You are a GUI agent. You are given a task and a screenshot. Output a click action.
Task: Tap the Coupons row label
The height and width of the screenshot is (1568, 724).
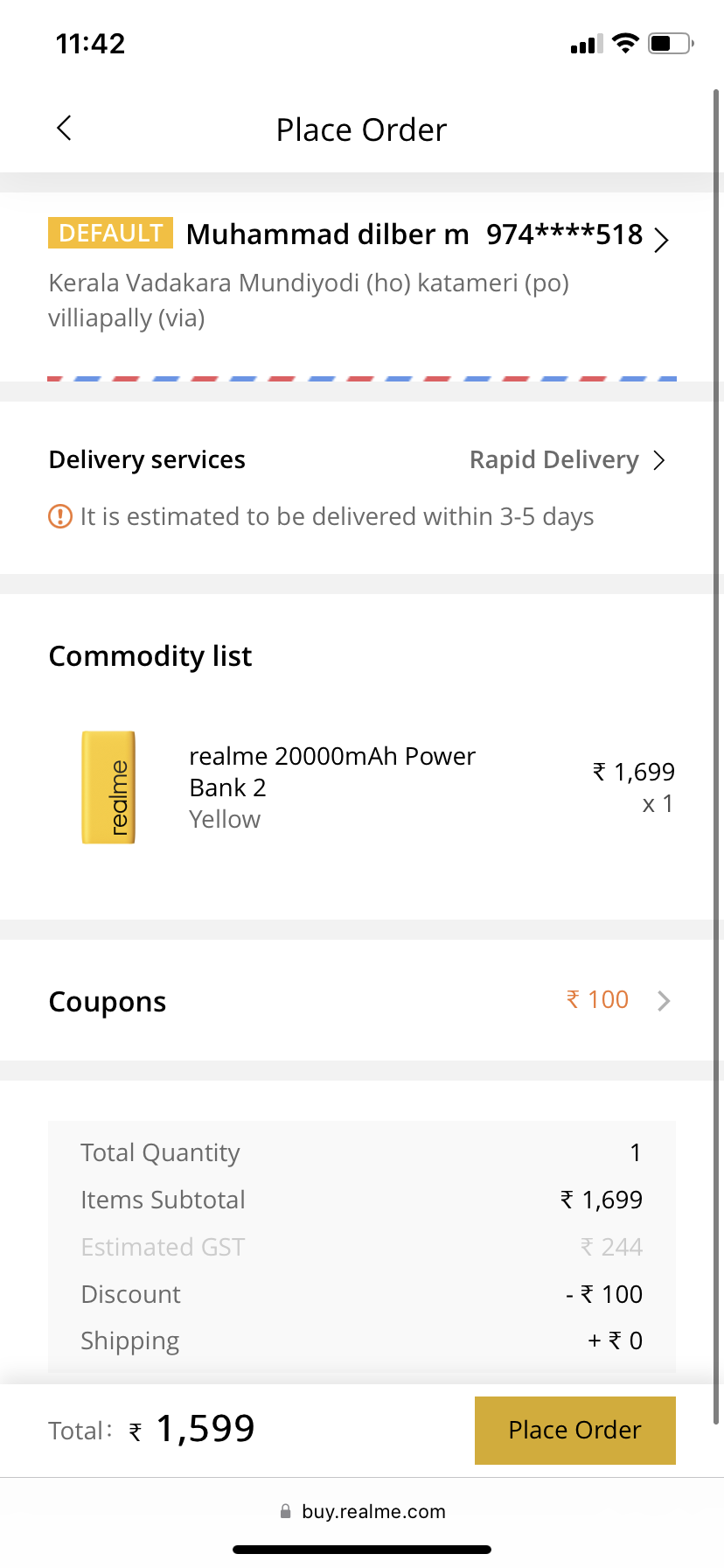pos(108,1002)
